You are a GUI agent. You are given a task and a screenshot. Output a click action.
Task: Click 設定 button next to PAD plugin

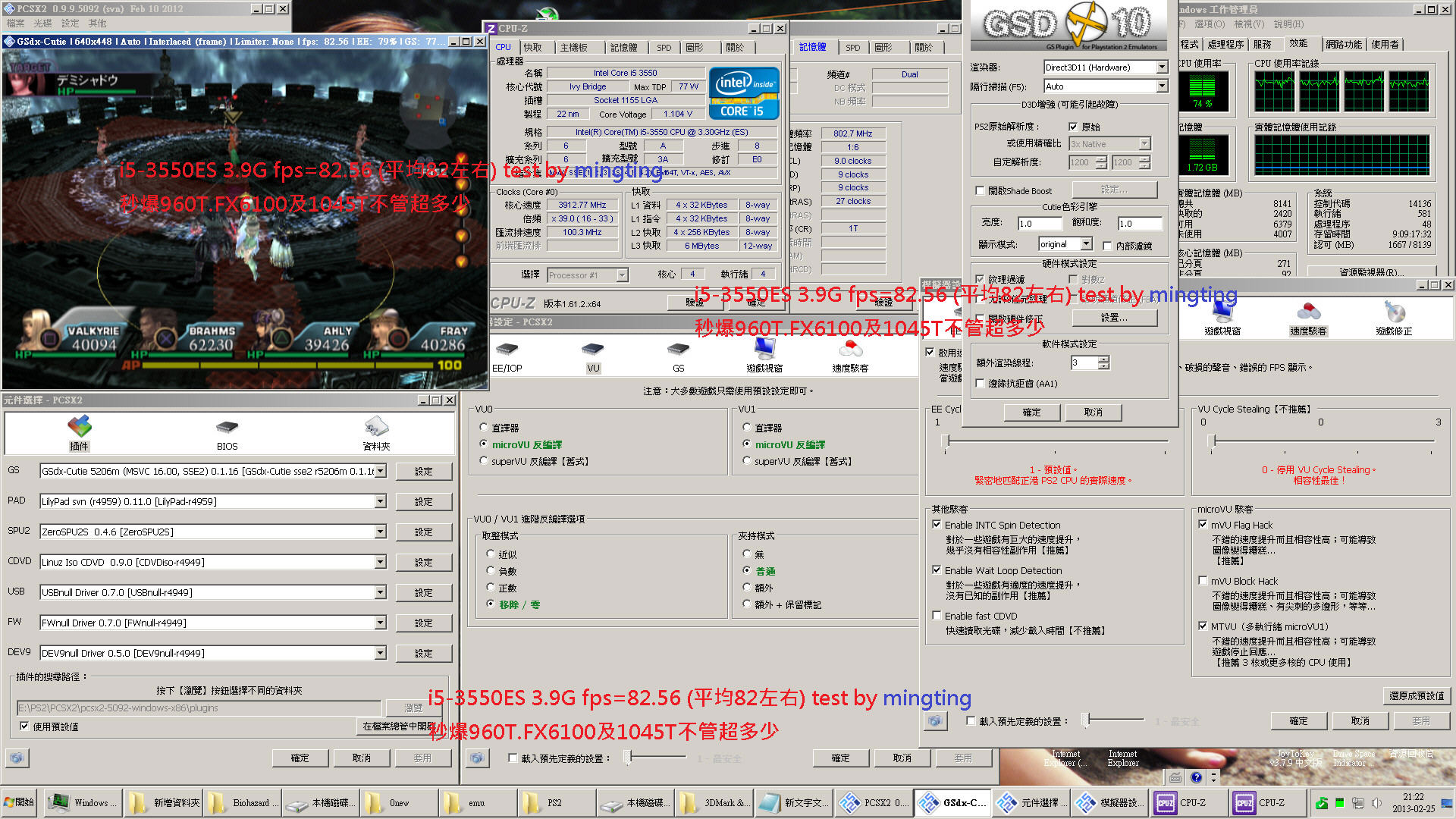tap(423, 501)
